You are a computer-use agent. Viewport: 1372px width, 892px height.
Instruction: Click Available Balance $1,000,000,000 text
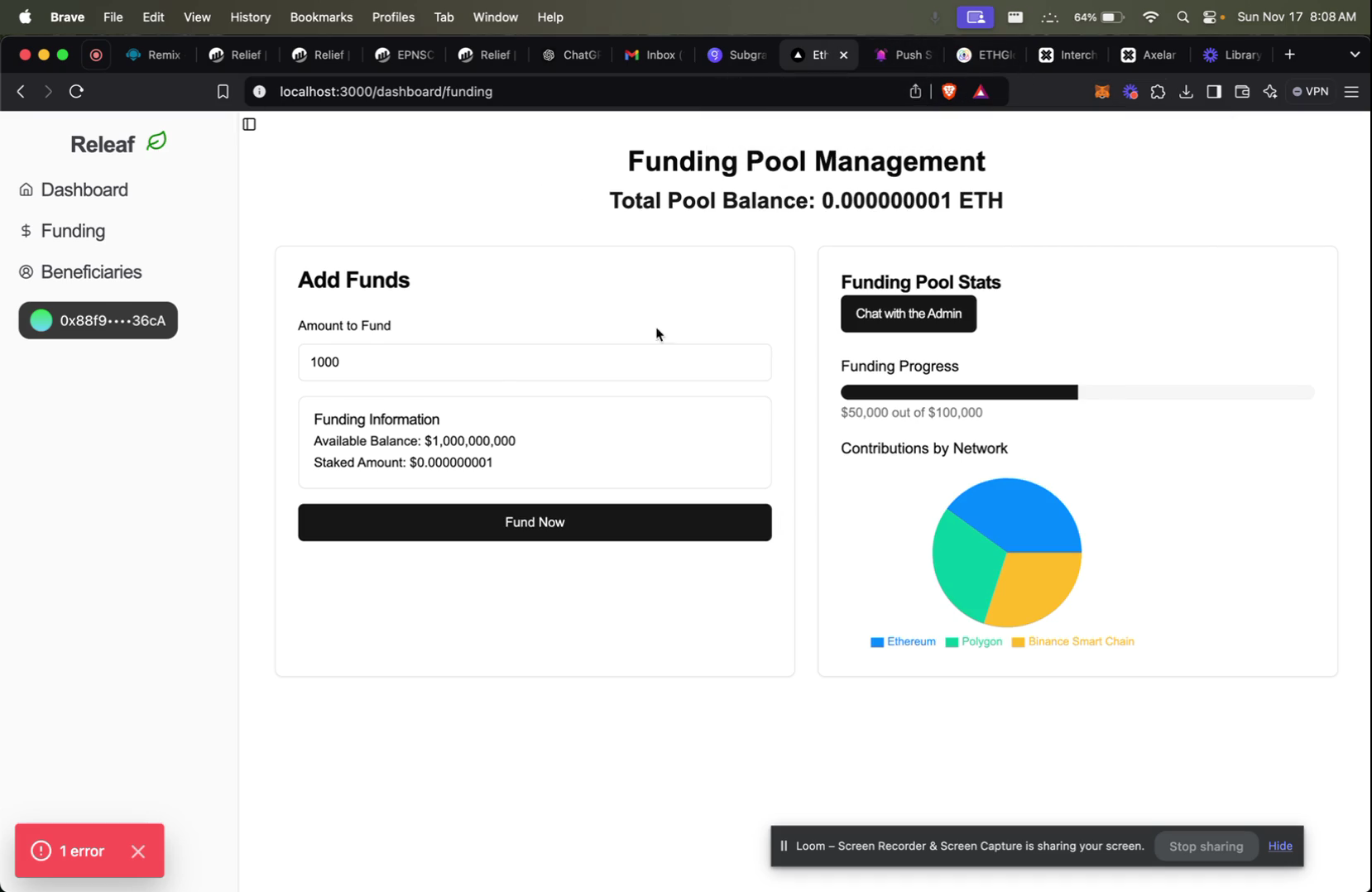pyautogui.click(x=415, y=441)
